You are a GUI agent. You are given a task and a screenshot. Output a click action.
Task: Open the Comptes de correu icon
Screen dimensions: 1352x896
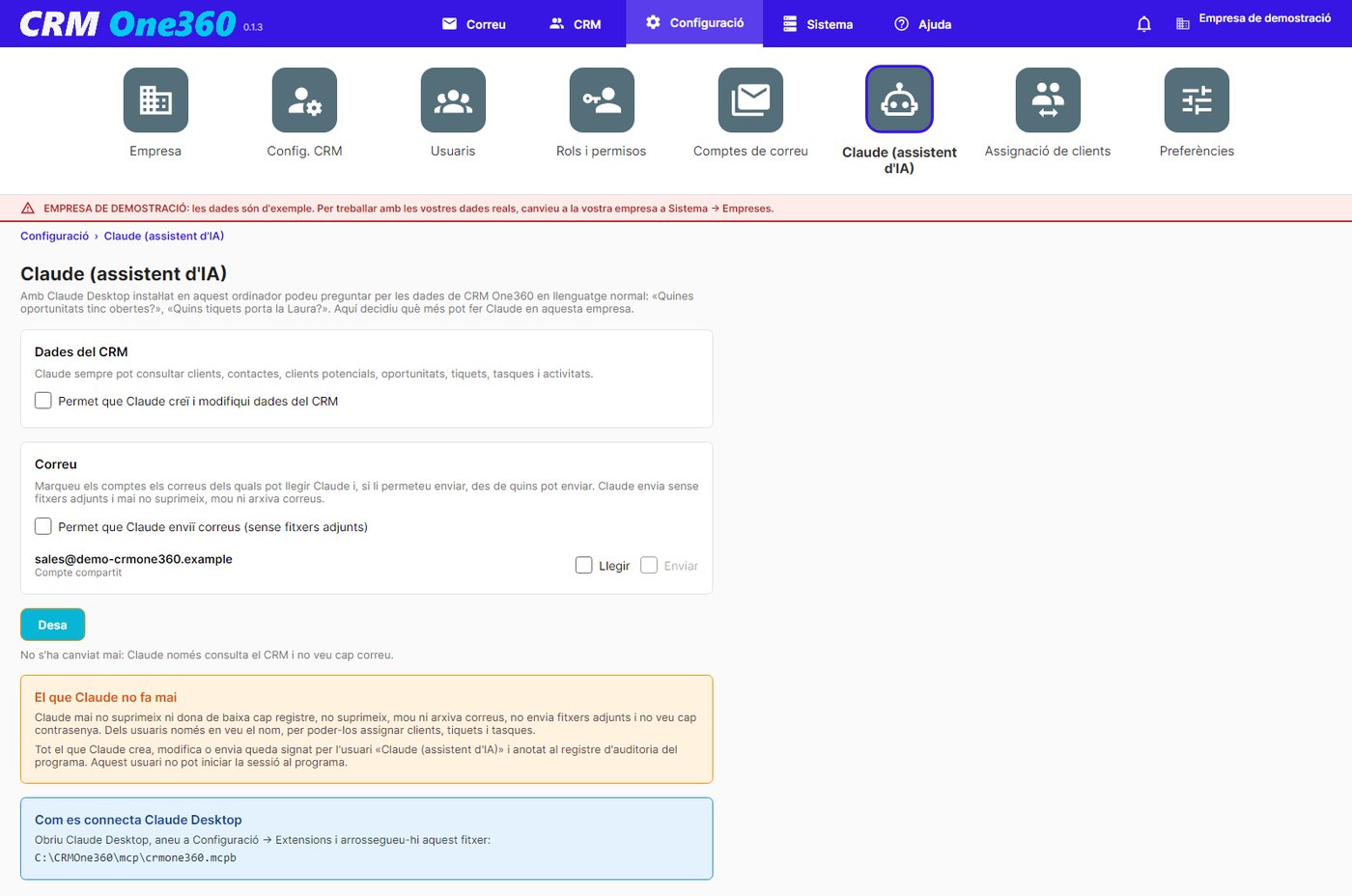(x=750, y=100)
